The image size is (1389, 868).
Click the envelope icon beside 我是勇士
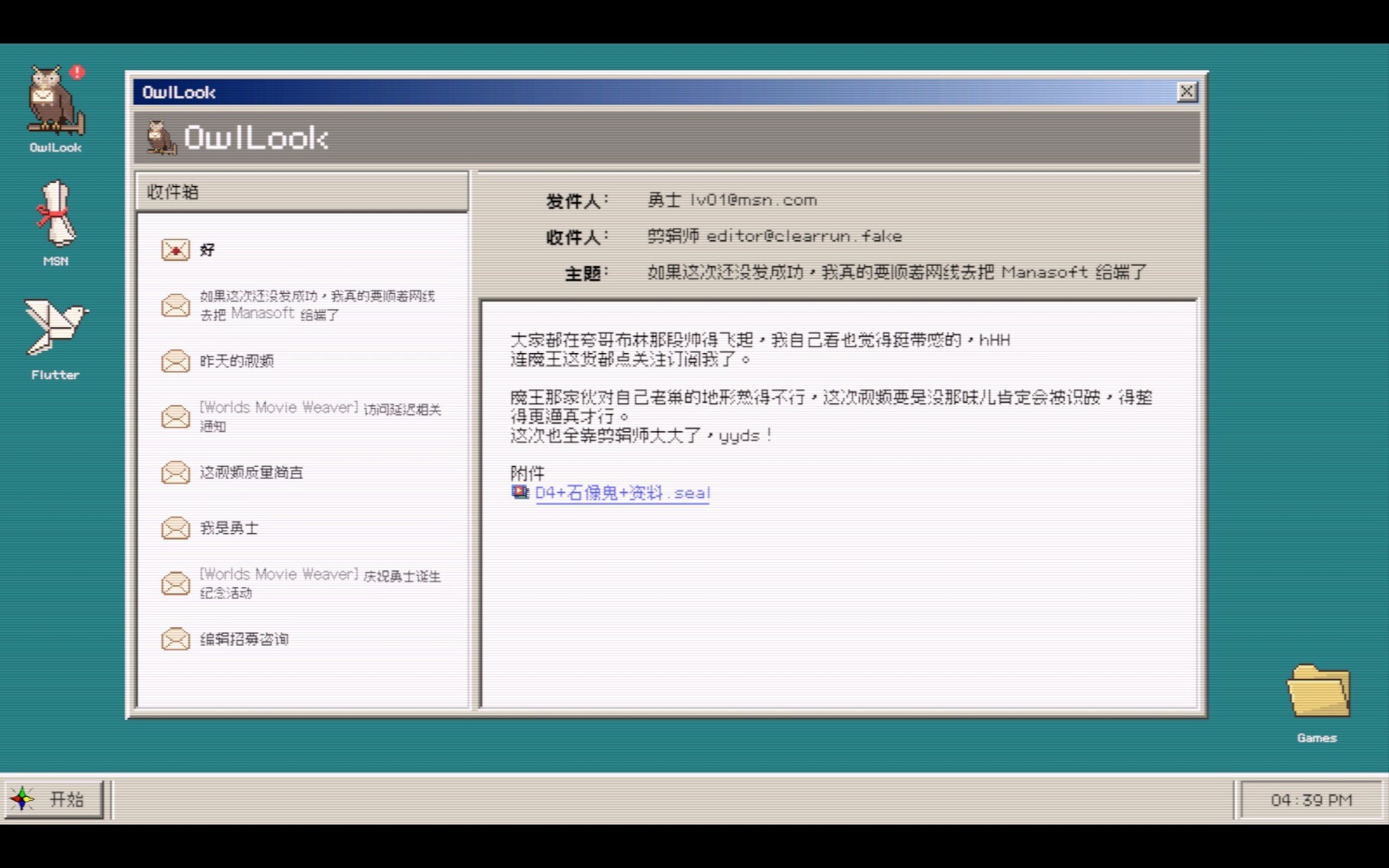(x=175, y=528)
